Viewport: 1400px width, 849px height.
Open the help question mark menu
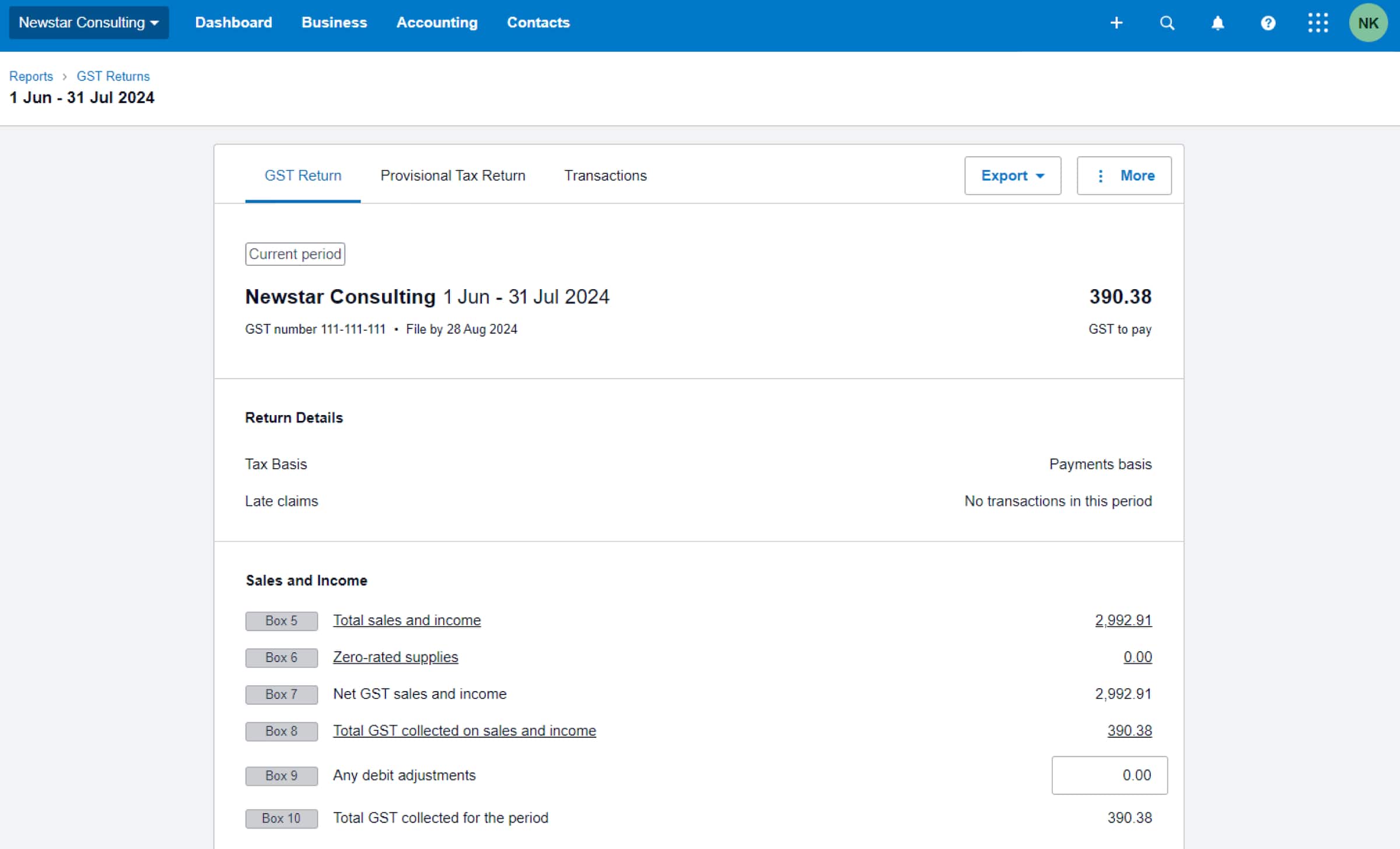click(x=1268, y=22)
